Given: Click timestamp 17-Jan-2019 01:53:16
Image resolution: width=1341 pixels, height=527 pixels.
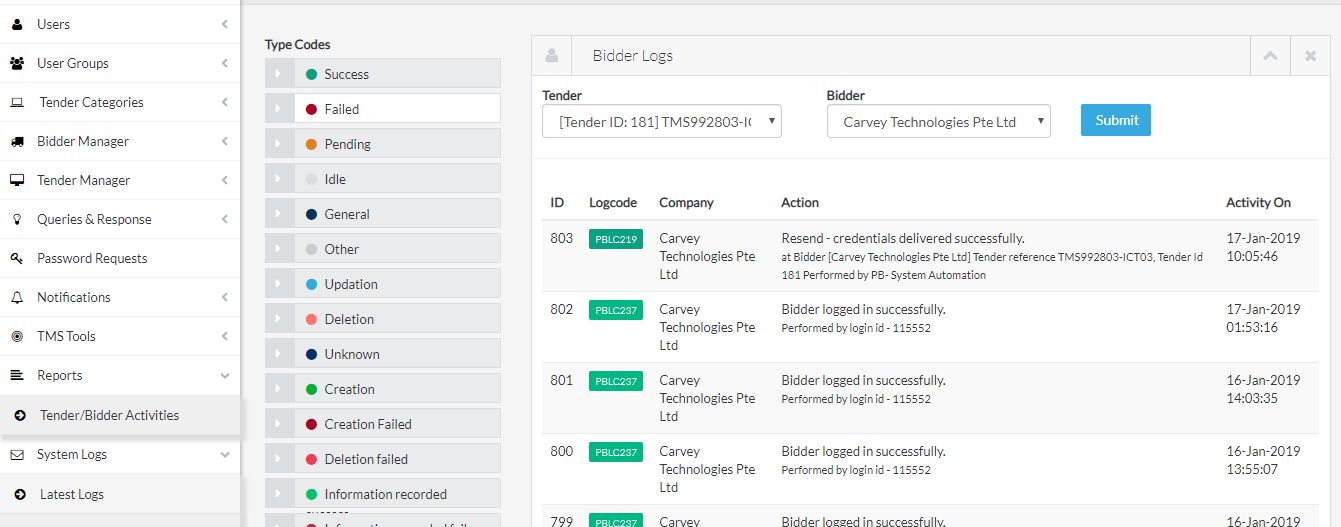Looking at the screenshot, I should (x=1263, y=318).
